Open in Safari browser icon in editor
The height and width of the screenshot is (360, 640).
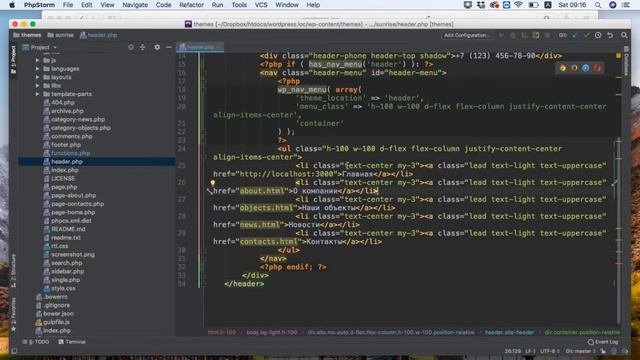coord(586,68)
